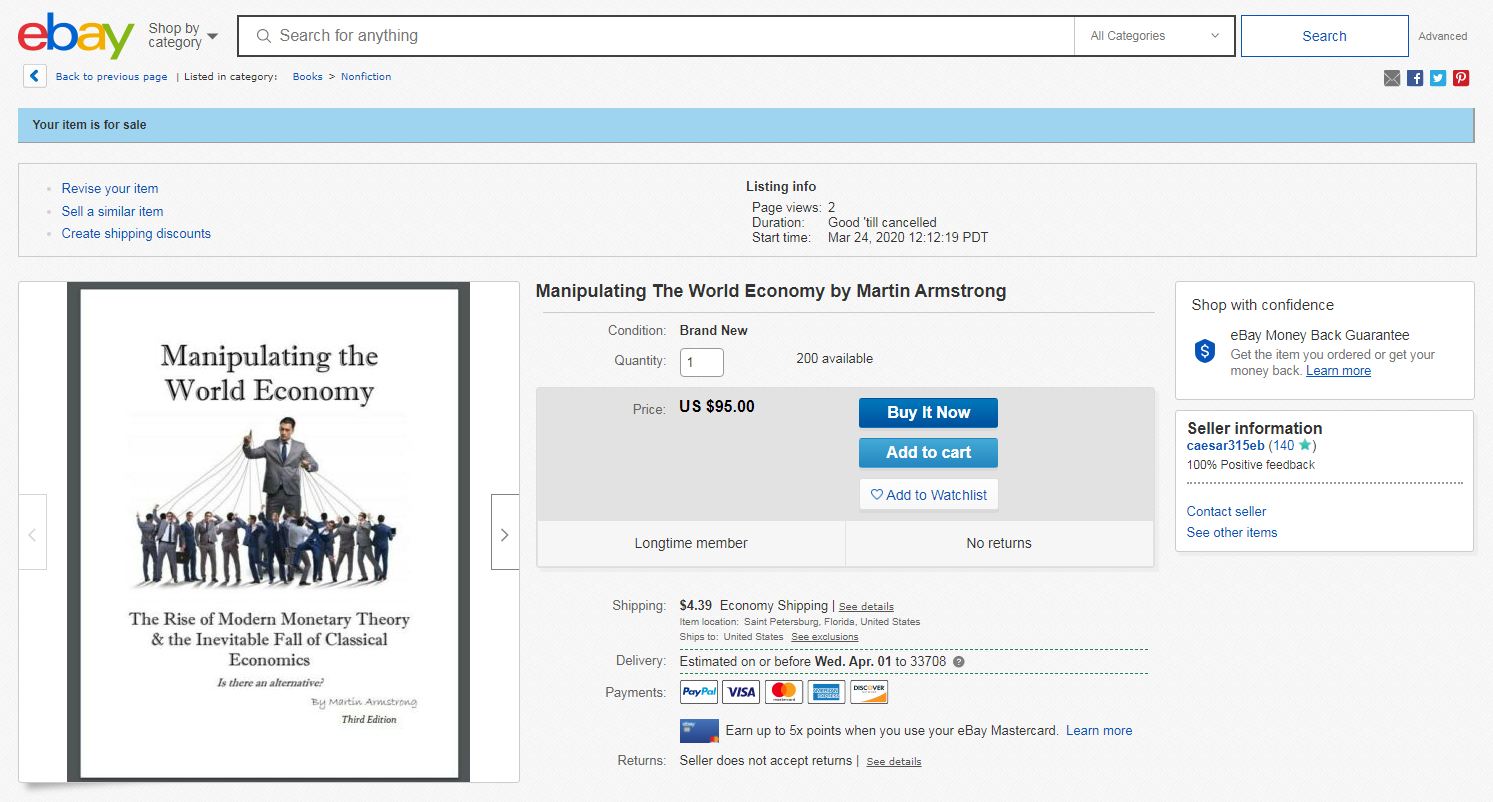Click Contact seller link
1493x802 pixels.
pos(1226,511)
